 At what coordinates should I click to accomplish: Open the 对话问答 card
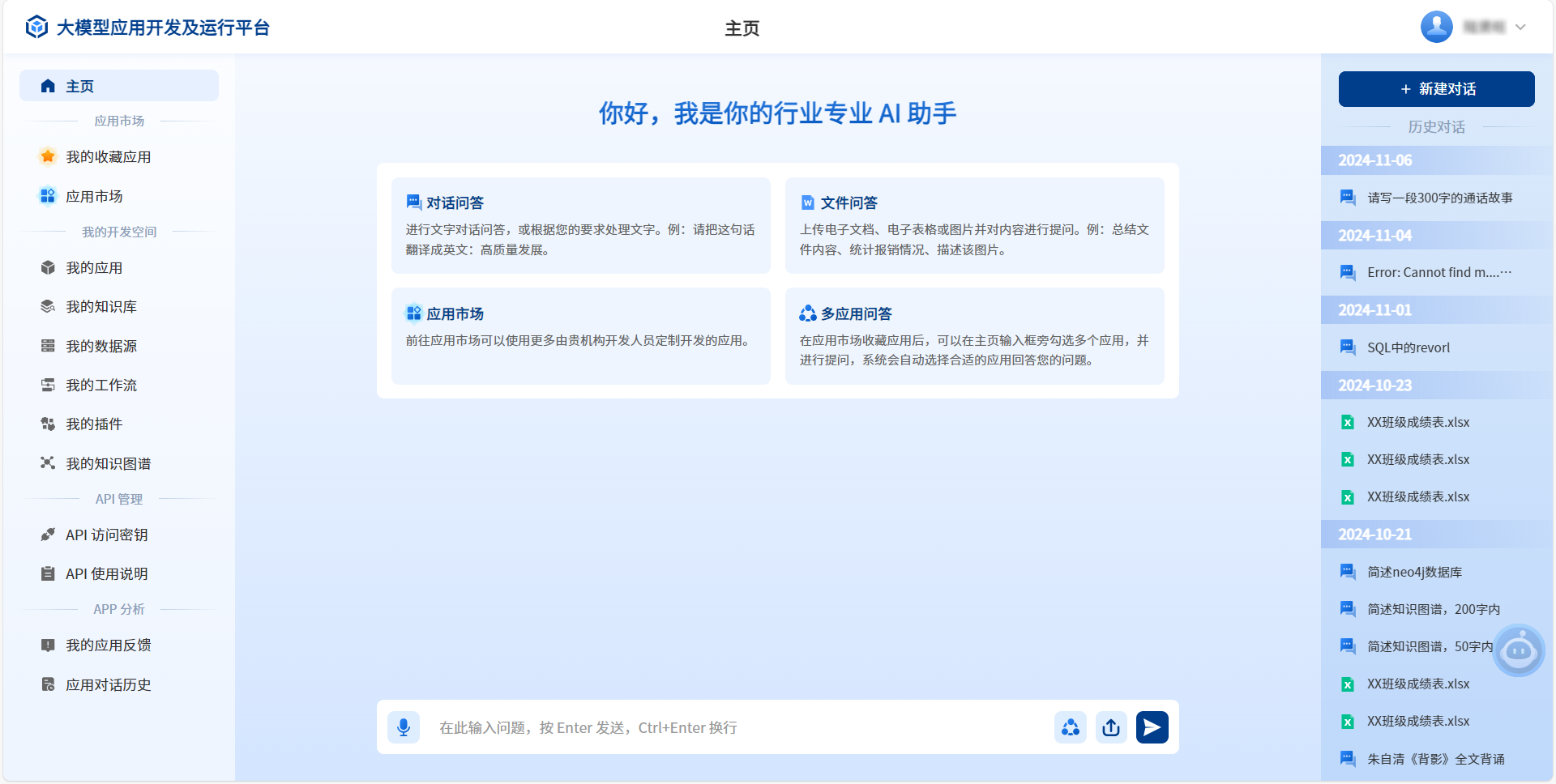(580, 225)
